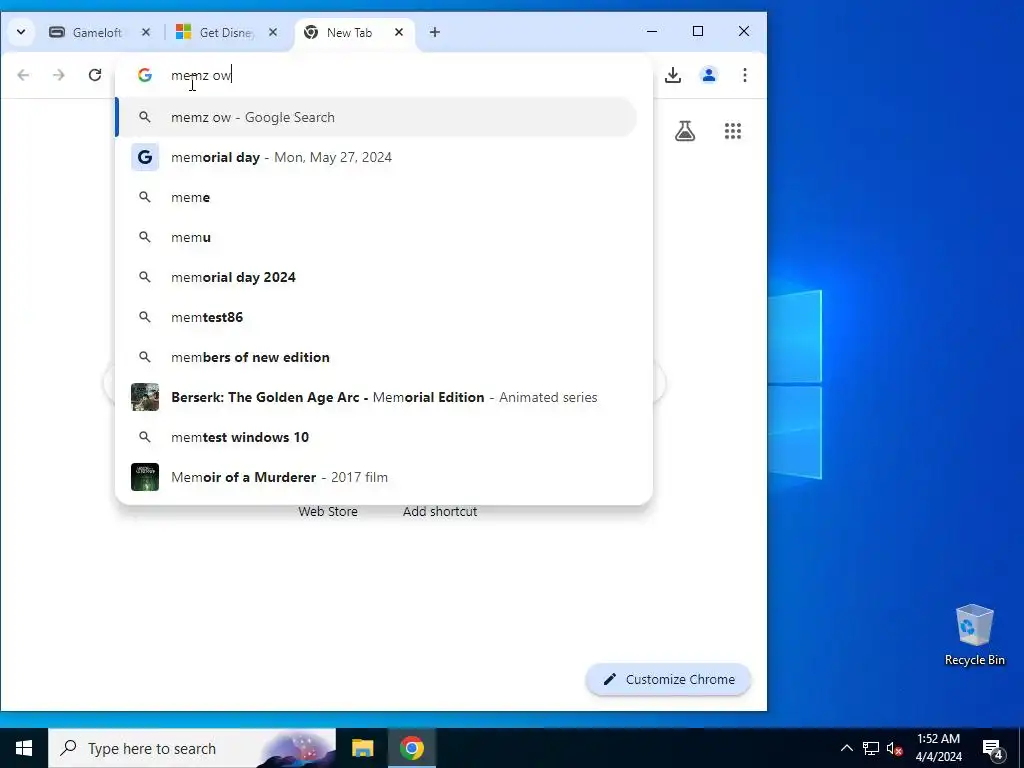Reload the page
The height and width of the screenshot is (768, 1024).
point(95,75)
